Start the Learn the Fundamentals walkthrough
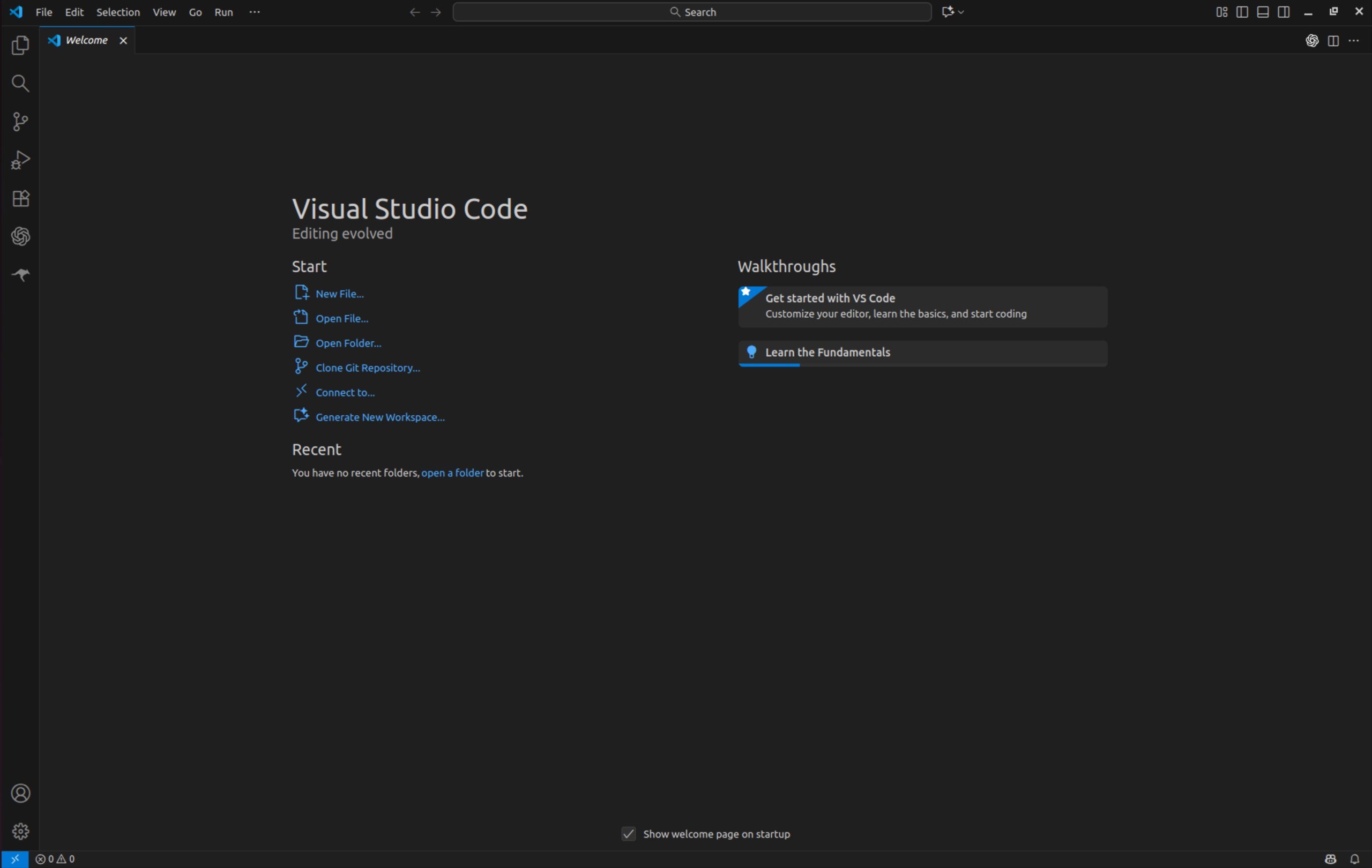Image resolution: width=1372 pixels, height=868 pixels. (x=922, y=353)
